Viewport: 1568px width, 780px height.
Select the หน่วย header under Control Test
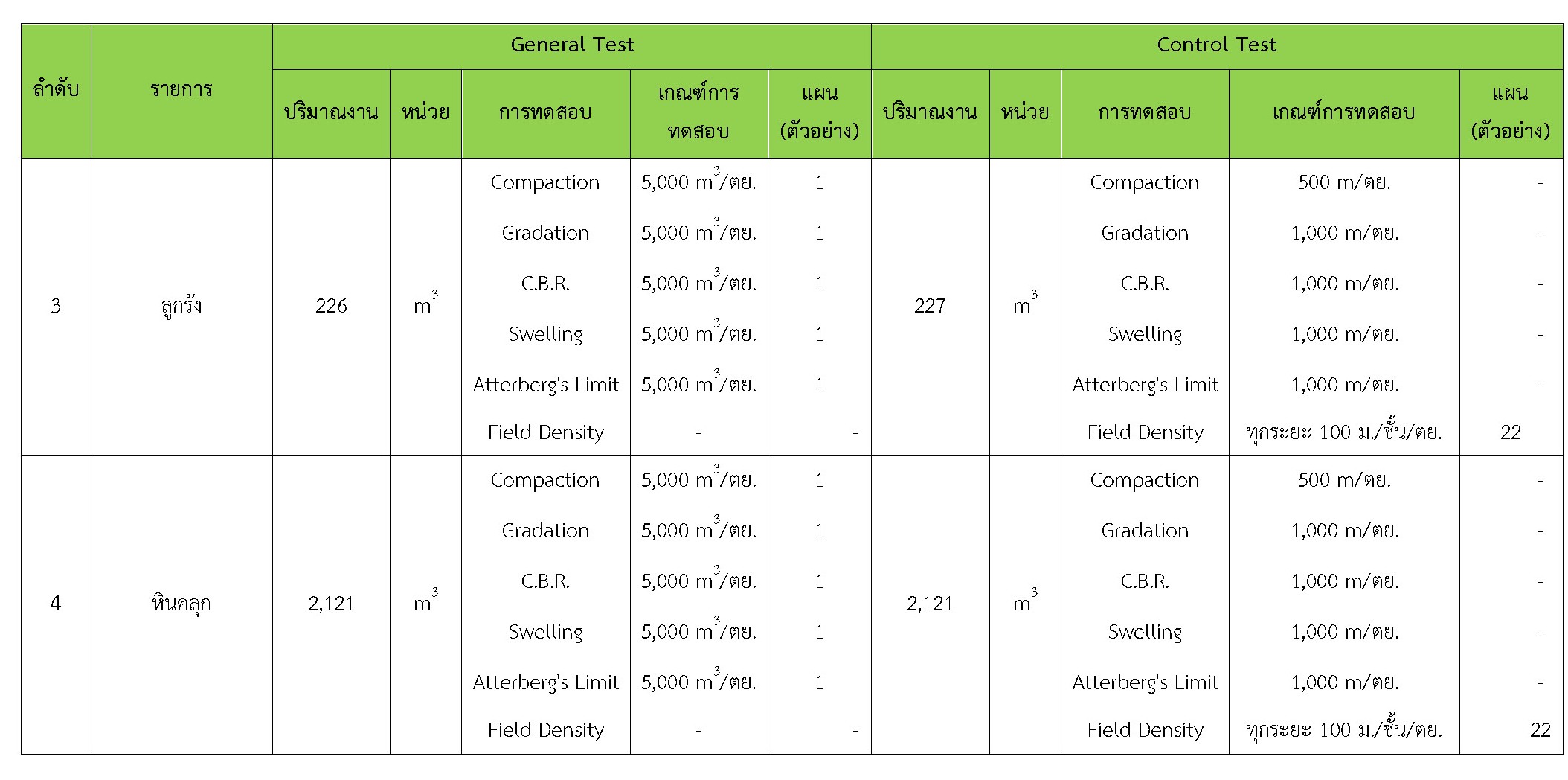tap(1024, 113)
